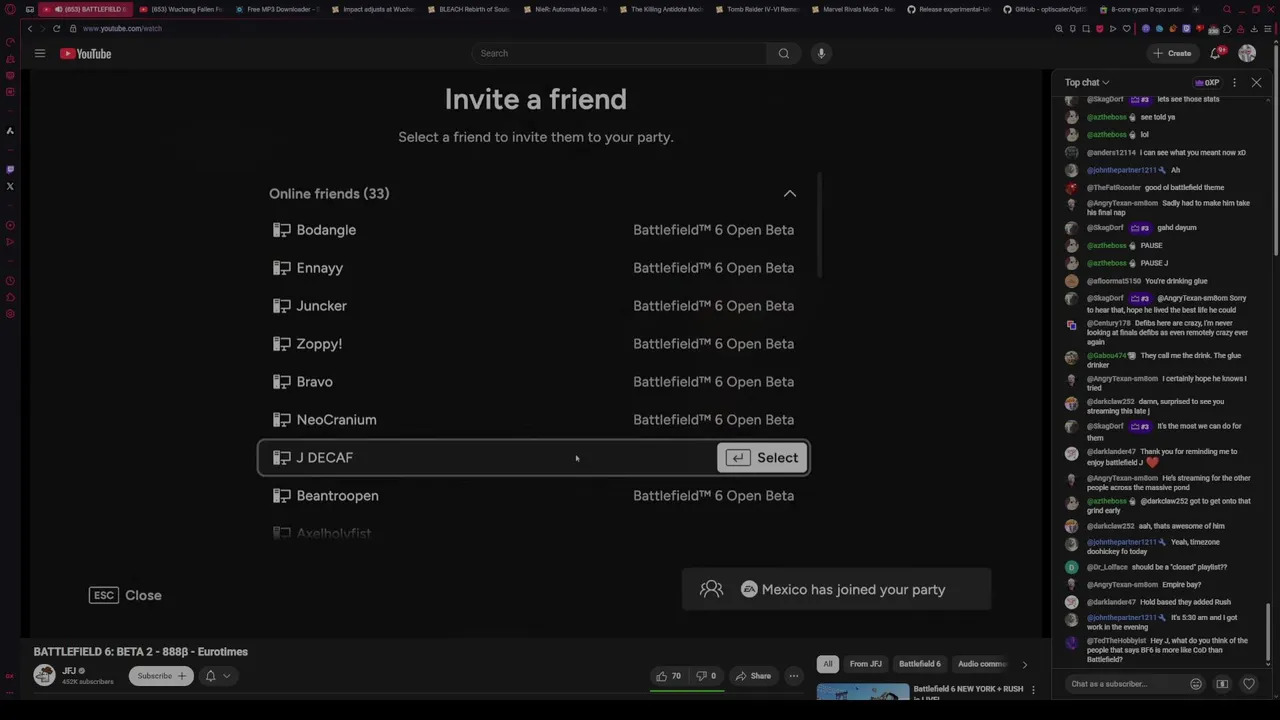Click @Dr_Lolface chat username

1107,567
